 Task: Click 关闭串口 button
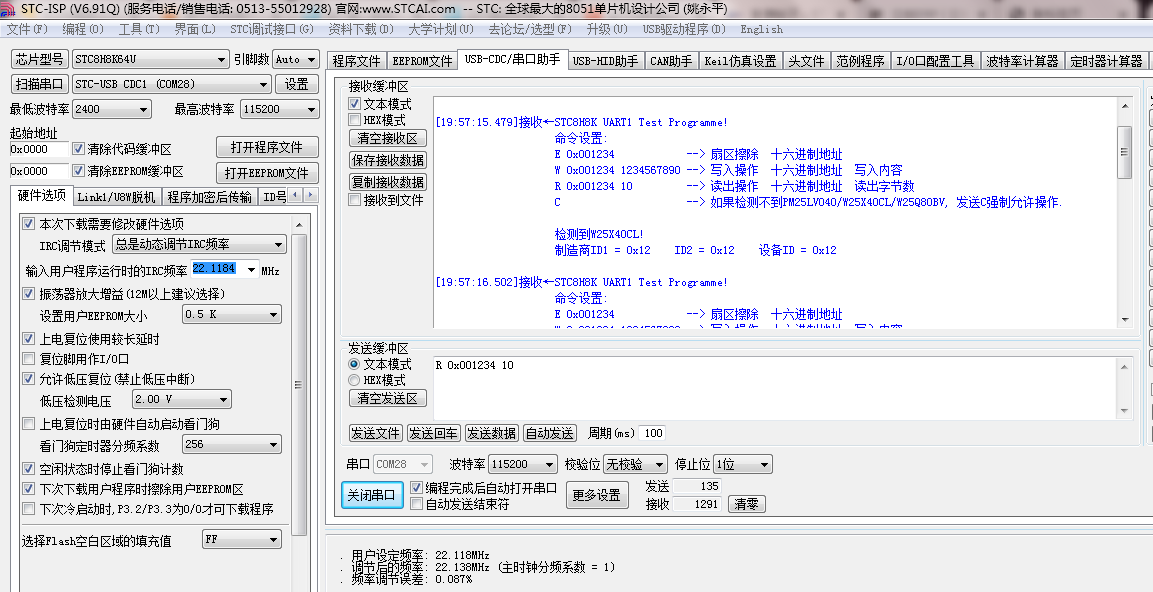click(x=372, y=495)
